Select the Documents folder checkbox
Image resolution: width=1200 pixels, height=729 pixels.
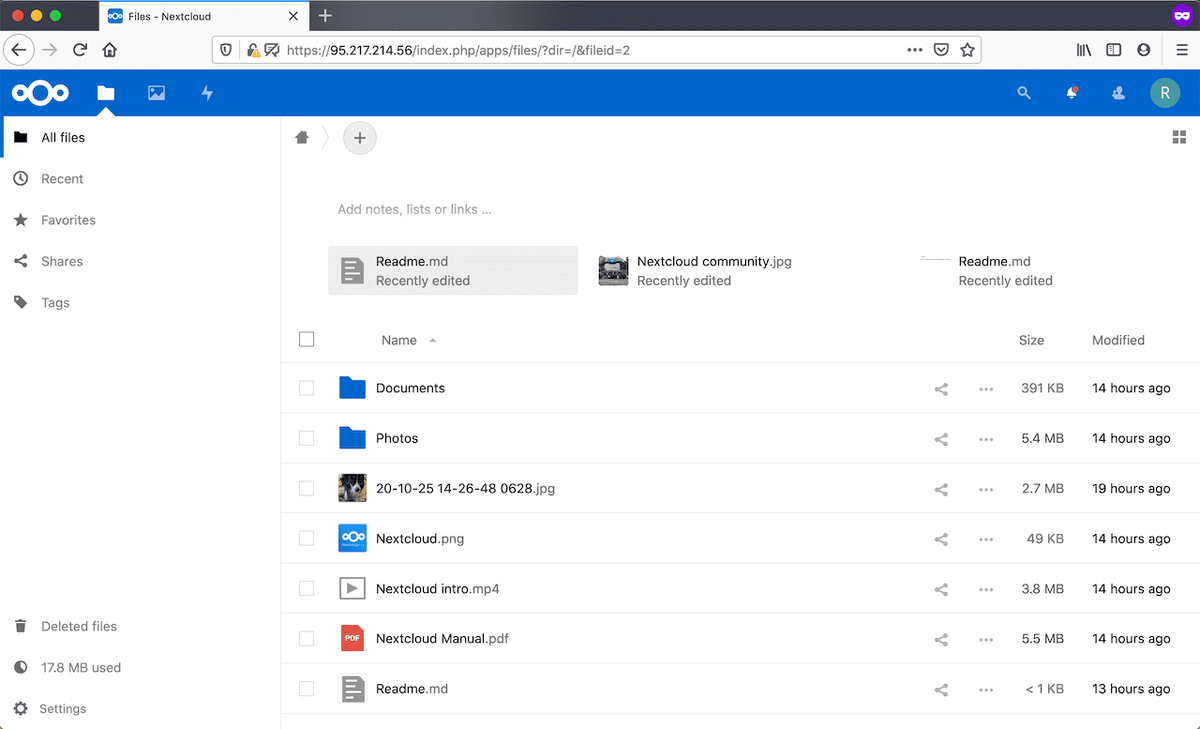[x=307, y=388]
